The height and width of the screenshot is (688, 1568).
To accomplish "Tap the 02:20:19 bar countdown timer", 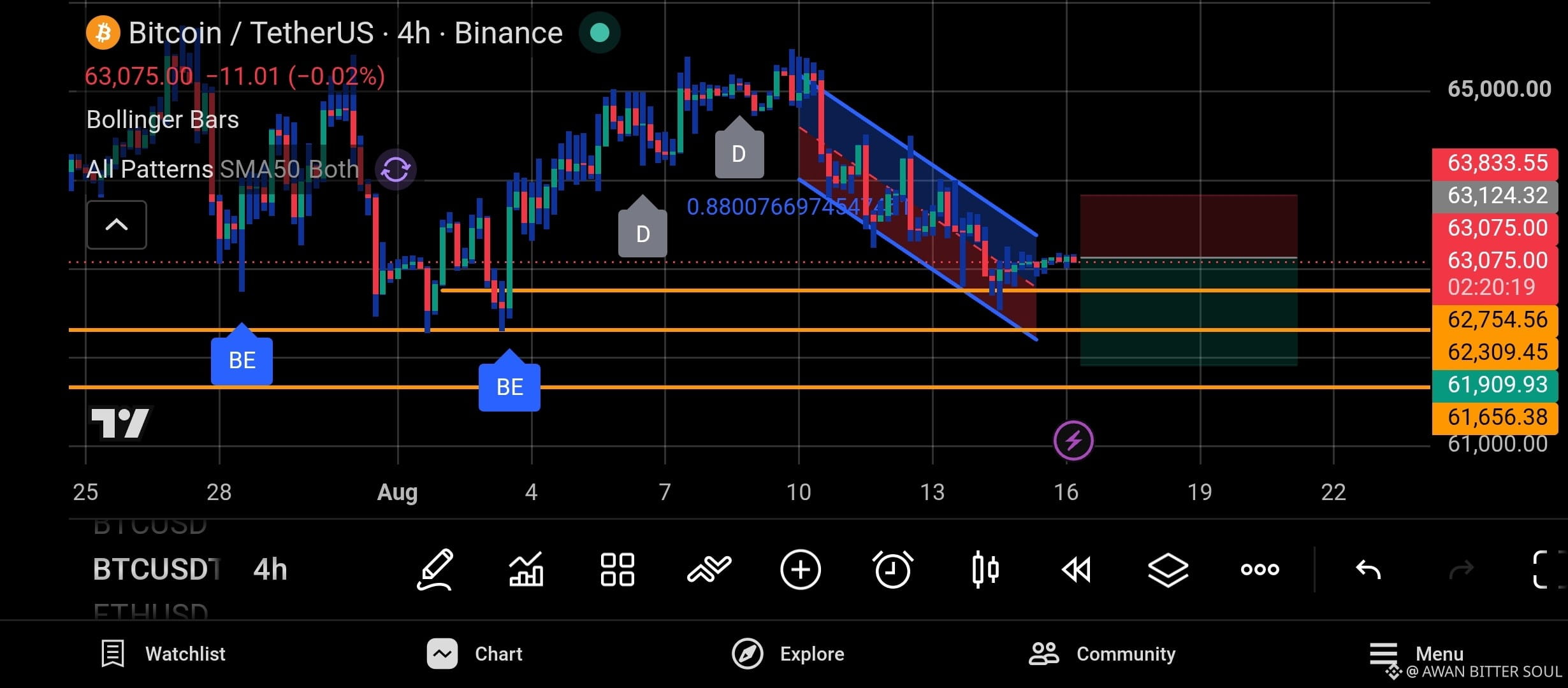I will [x=1492, y=287].
